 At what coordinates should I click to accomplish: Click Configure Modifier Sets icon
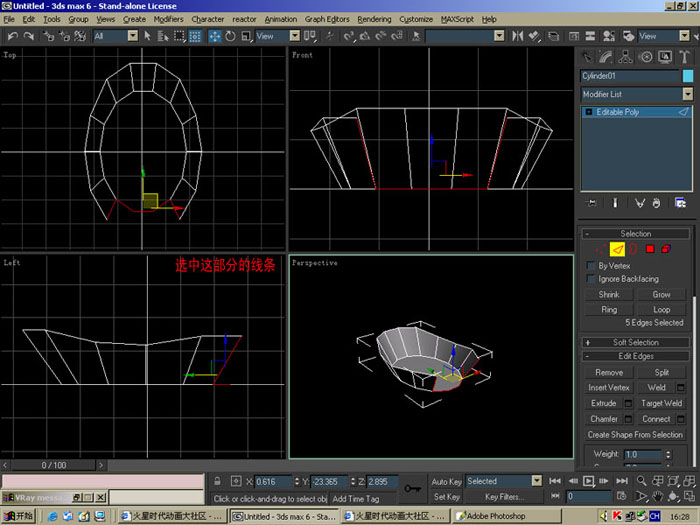[680, 203]
